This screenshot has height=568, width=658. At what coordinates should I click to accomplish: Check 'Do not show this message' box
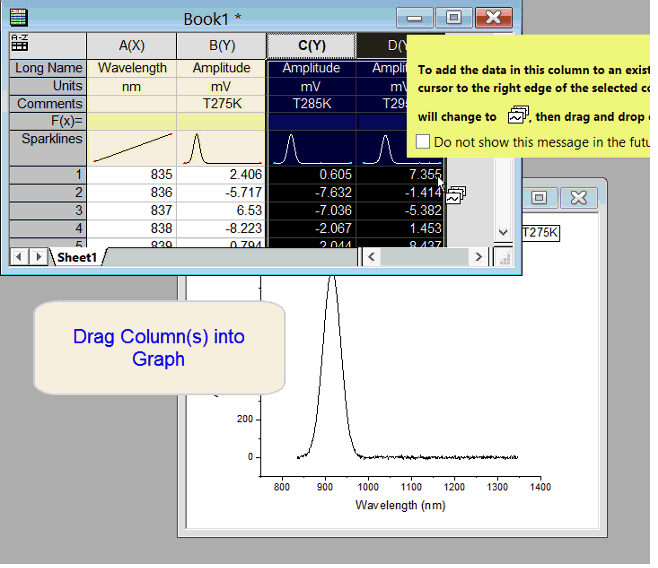[x=423, y=142]
